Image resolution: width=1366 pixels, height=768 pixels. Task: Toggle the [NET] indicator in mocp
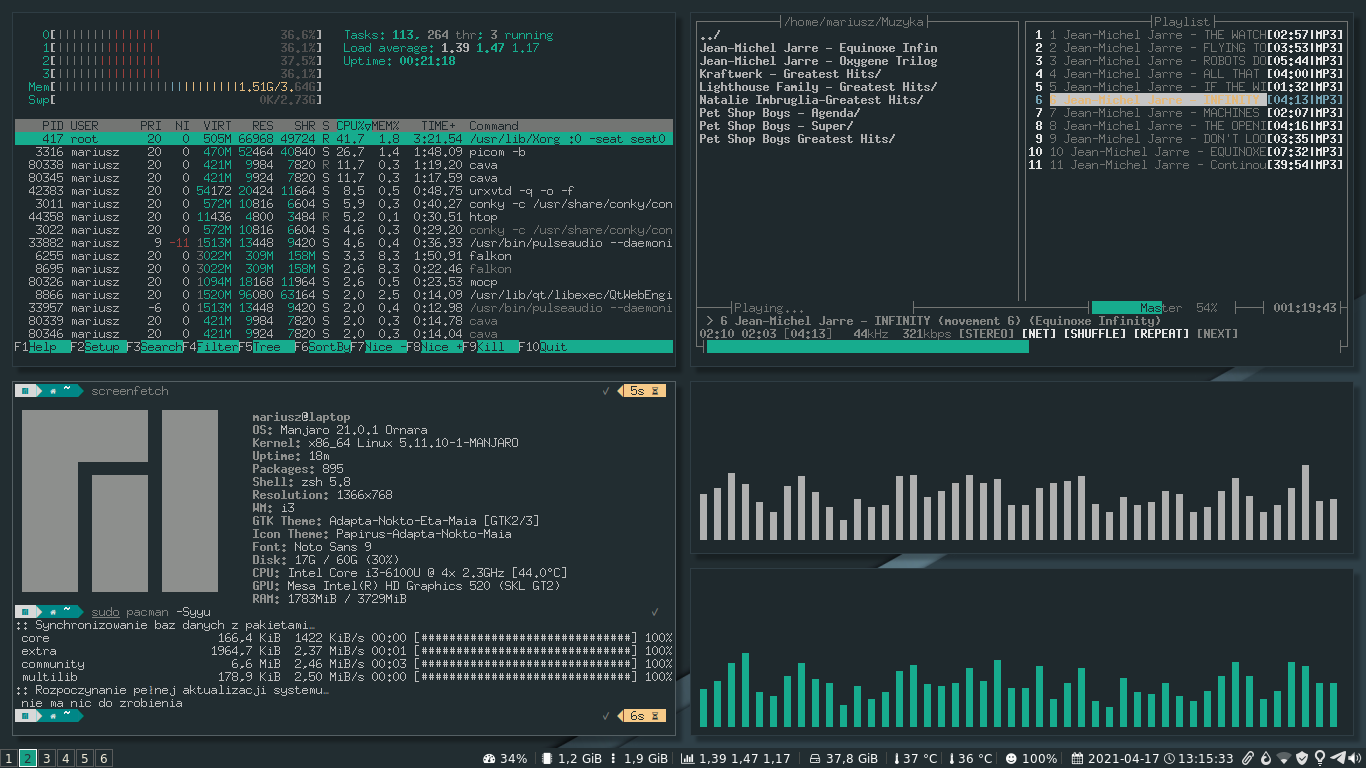pos(1039,333)
